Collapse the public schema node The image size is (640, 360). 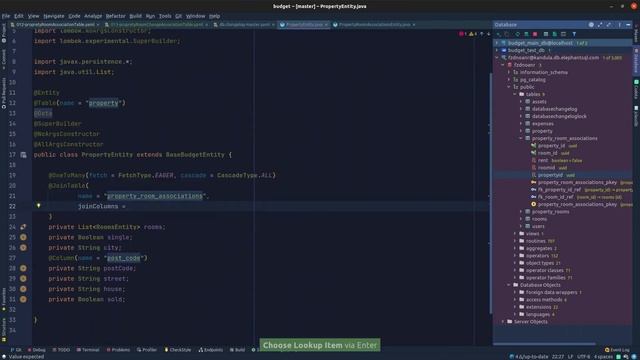pos(509,87)
